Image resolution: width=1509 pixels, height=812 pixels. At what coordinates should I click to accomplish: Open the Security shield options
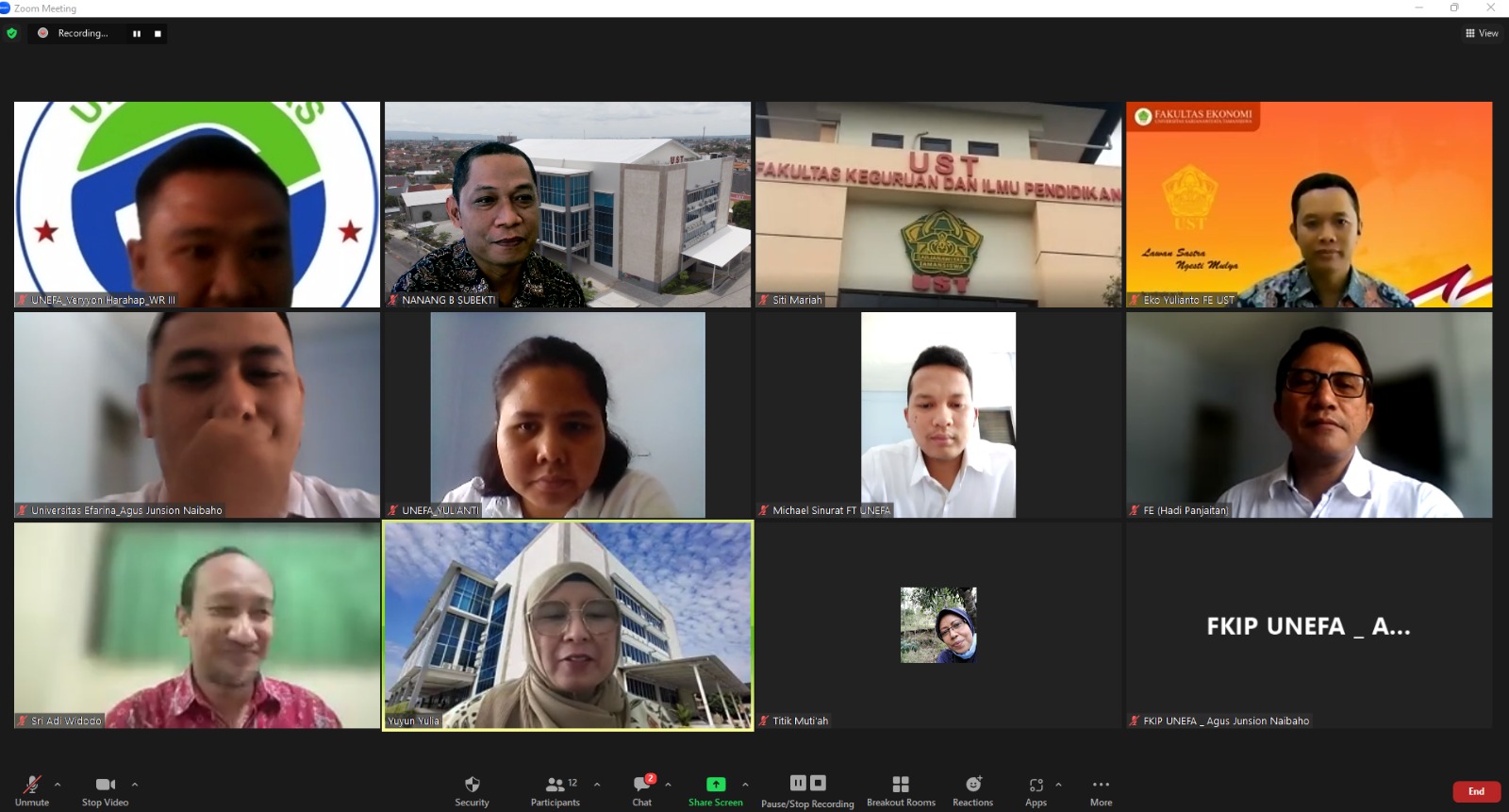[472, 790]
